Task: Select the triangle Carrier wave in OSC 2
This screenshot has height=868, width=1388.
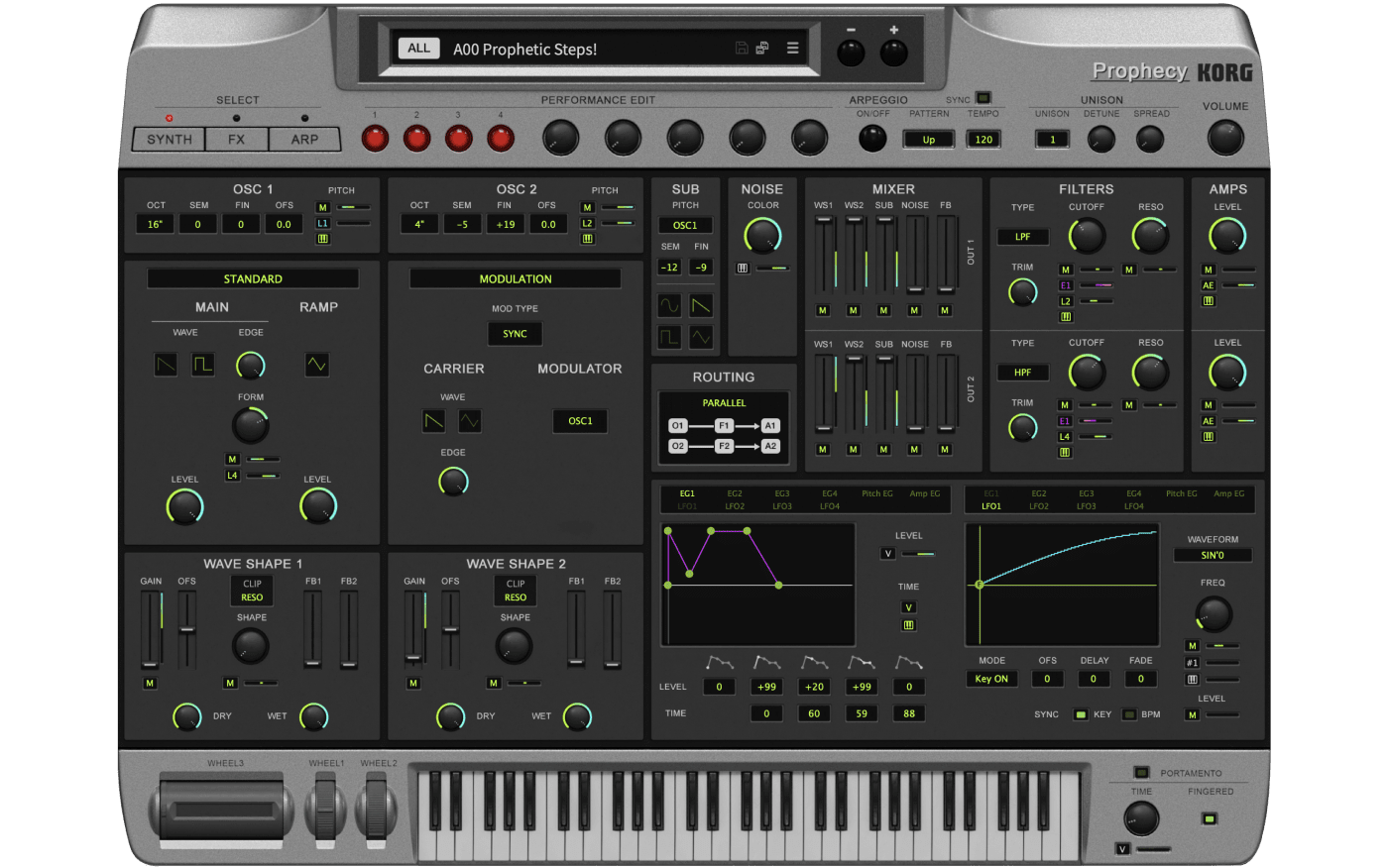Action: pos(469,421)
